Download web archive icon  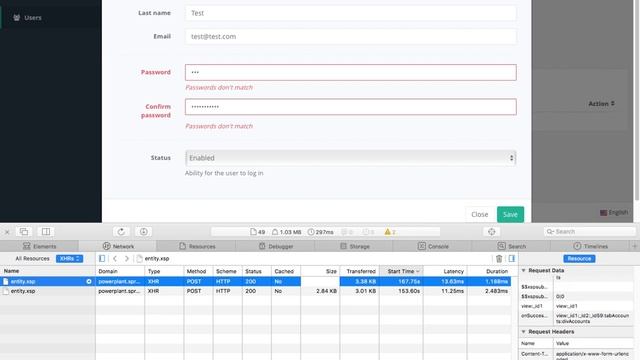(x=144, y=232)
